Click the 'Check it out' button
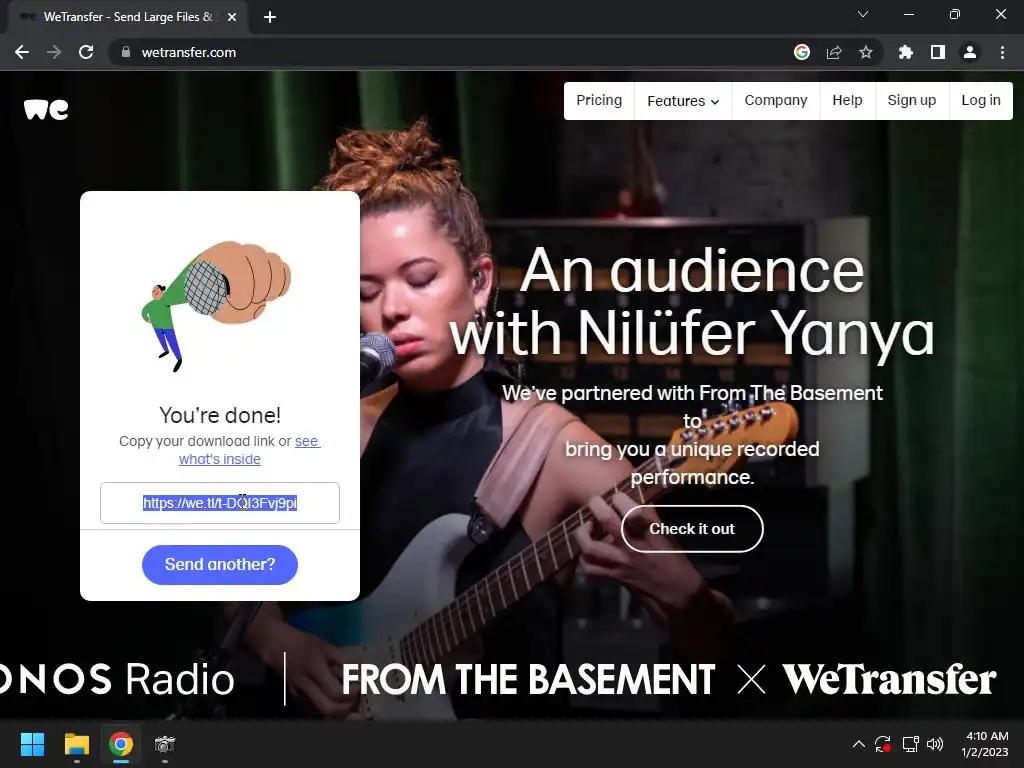 [x=692, y=529]
